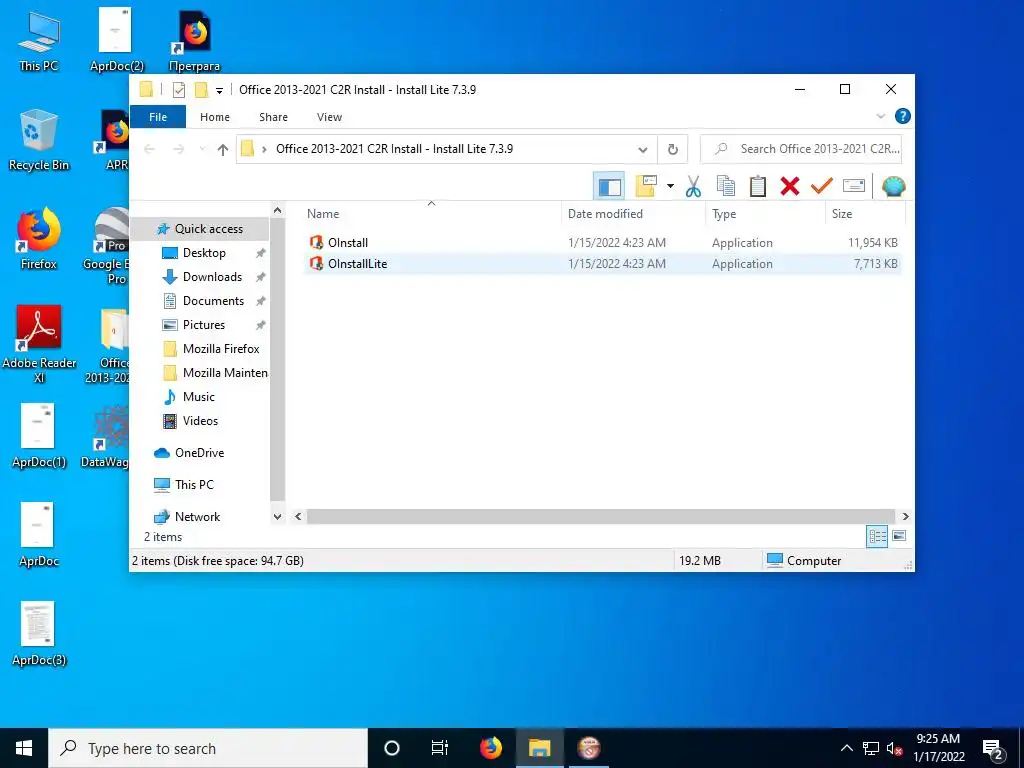Image resolution: width=1024 pixels, height=768 pixels.
Task: Sort by the Type column header
Action: point(724,214)
